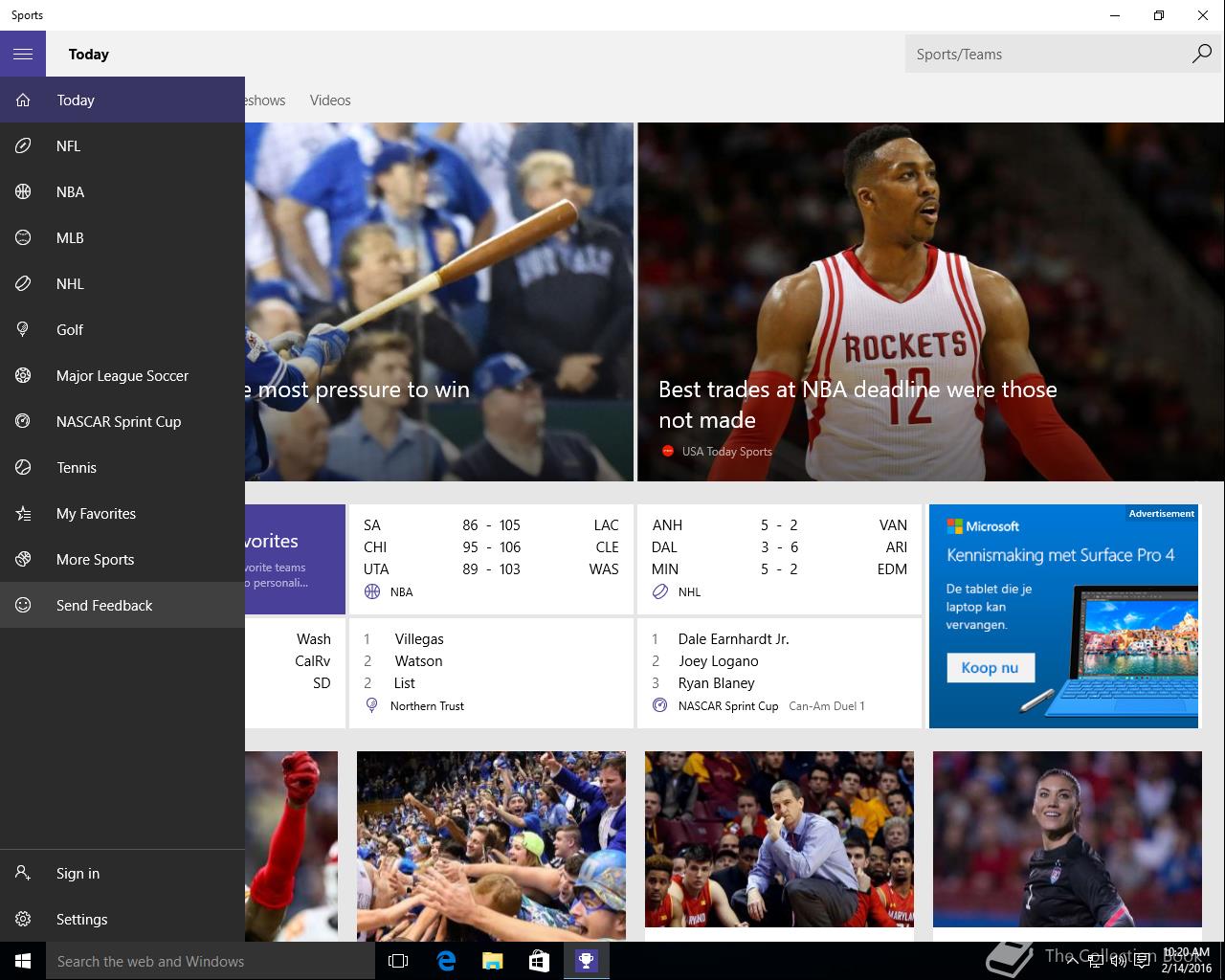1225x980 pixels.
Task: Click the search magnifier icon
Action: [1201, 54]
